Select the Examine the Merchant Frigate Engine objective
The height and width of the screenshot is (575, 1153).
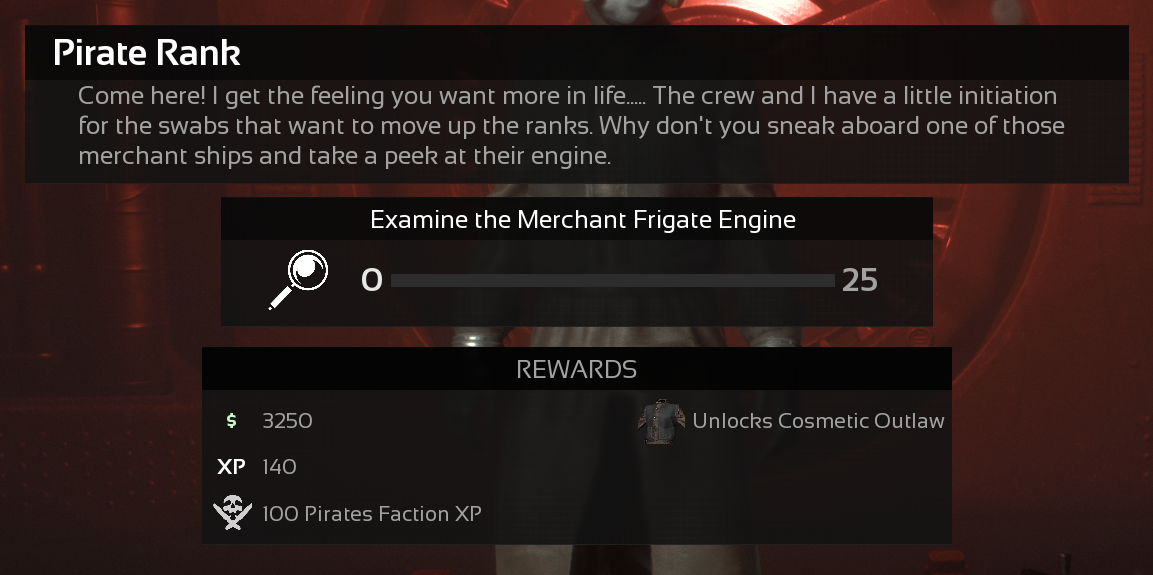pyautogui.click(x=583, y=219)
